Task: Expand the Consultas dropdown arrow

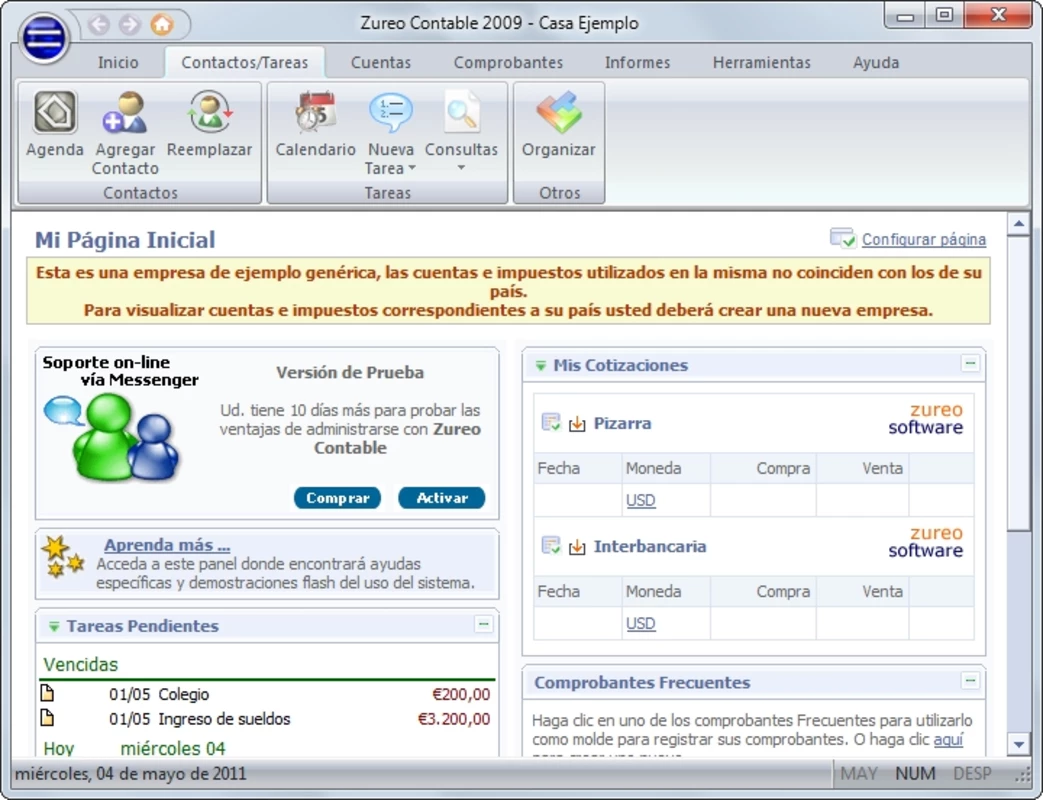Action: [461, 168]
